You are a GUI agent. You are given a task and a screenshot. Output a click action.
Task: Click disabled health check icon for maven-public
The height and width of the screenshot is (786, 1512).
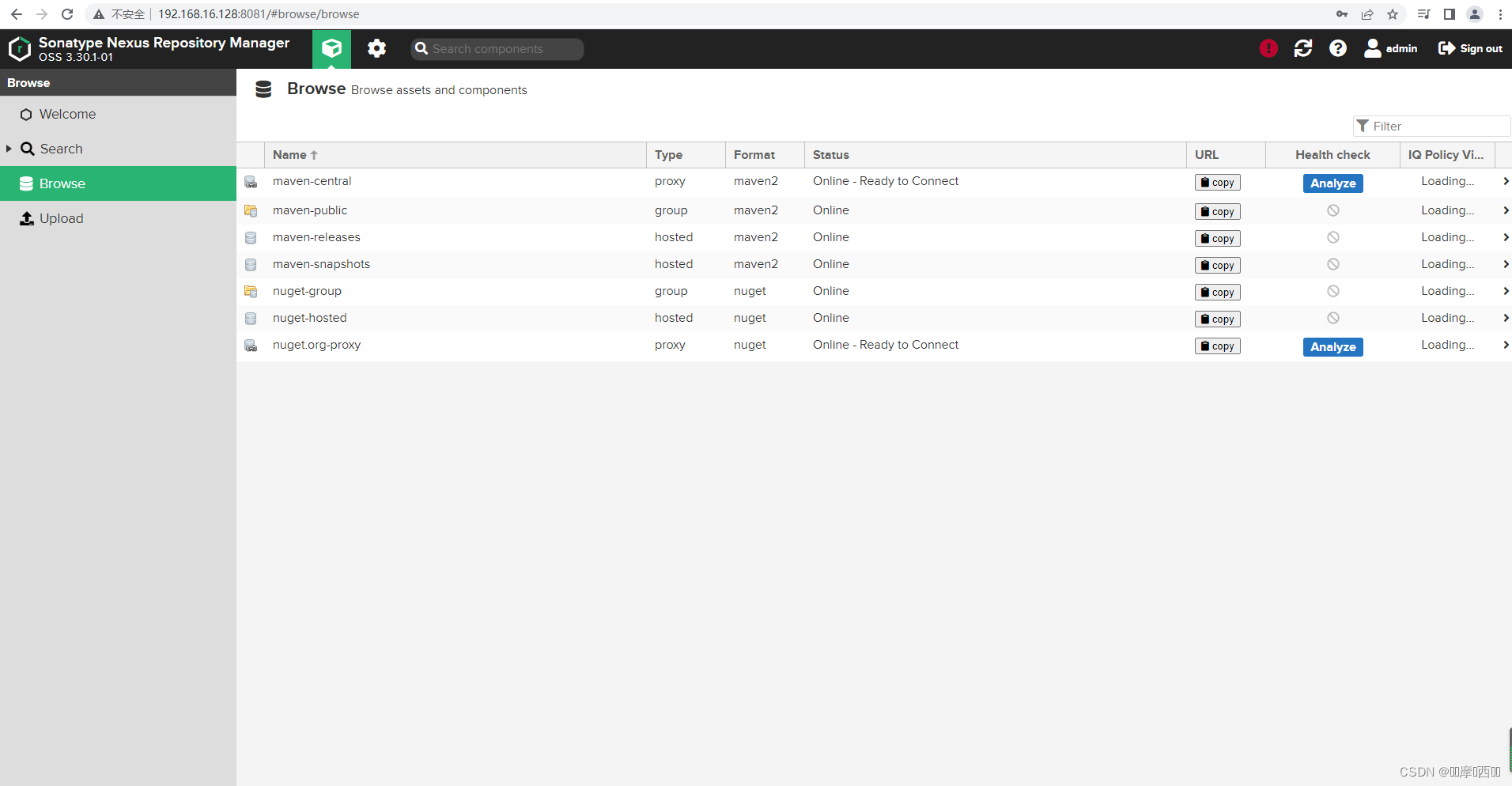click(x=1332, y=210)
